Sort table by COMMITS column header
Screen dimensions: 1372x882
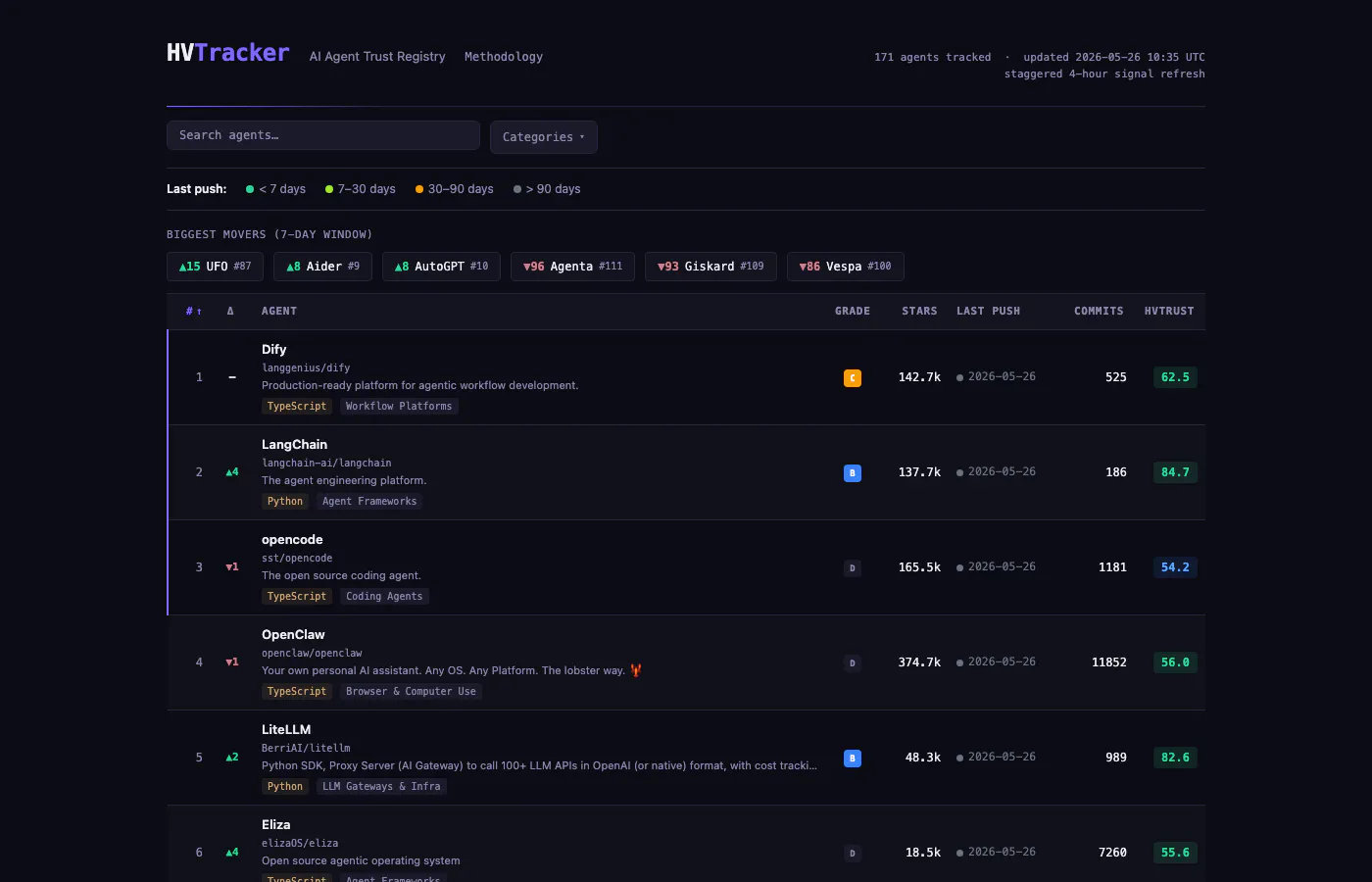1099,312
